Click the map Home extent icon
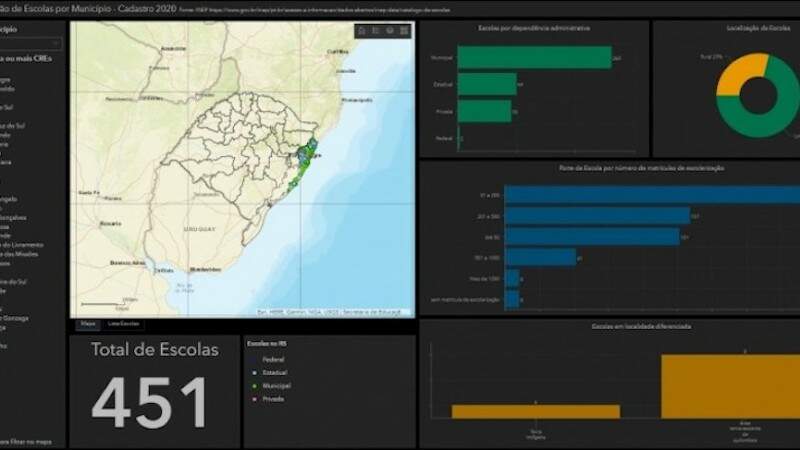The image size is (800, 450). click(x=362, y=31)
